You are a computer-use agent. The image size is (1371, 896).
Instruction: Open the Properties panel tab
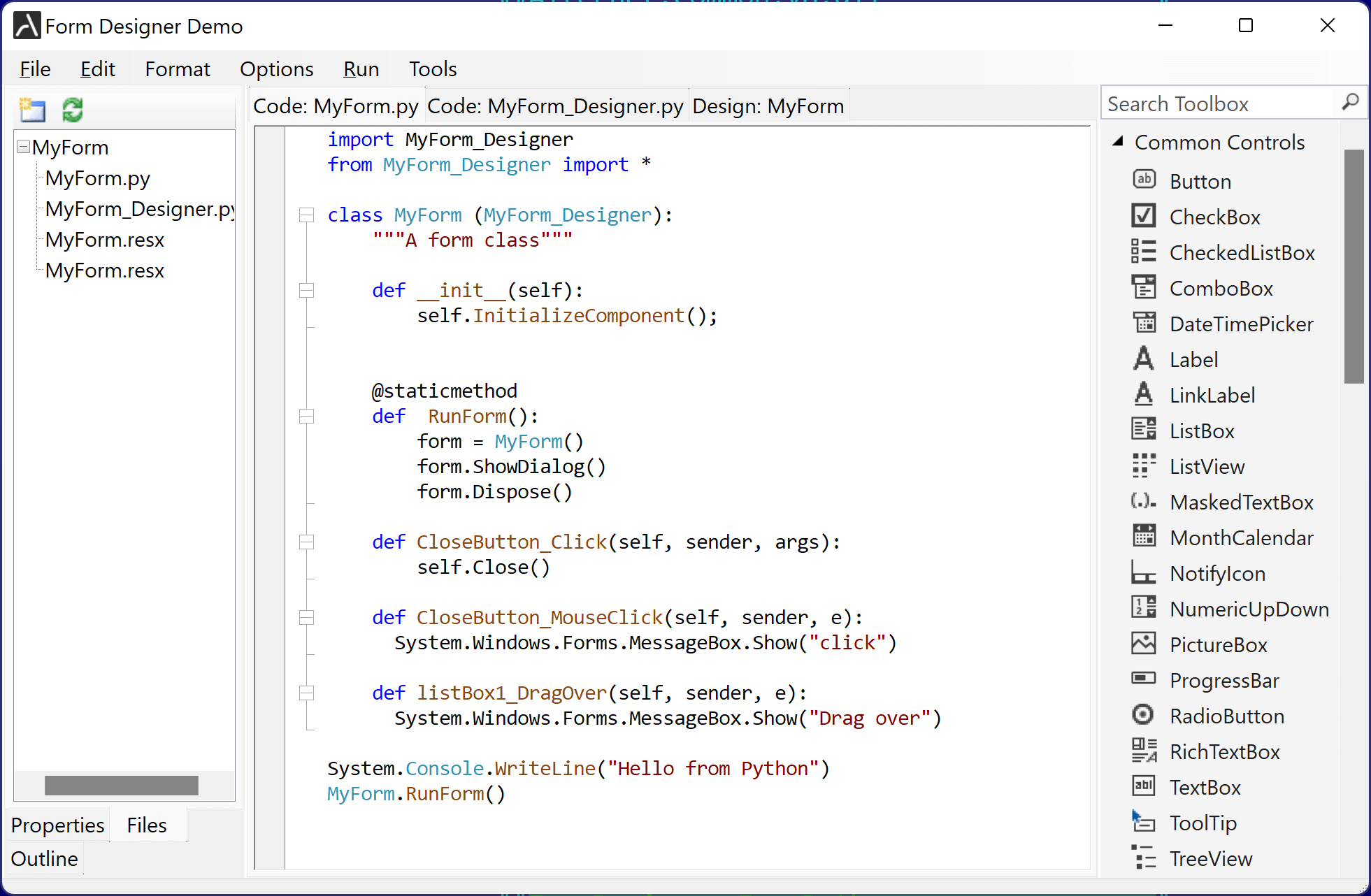click(x=57, y=825)
